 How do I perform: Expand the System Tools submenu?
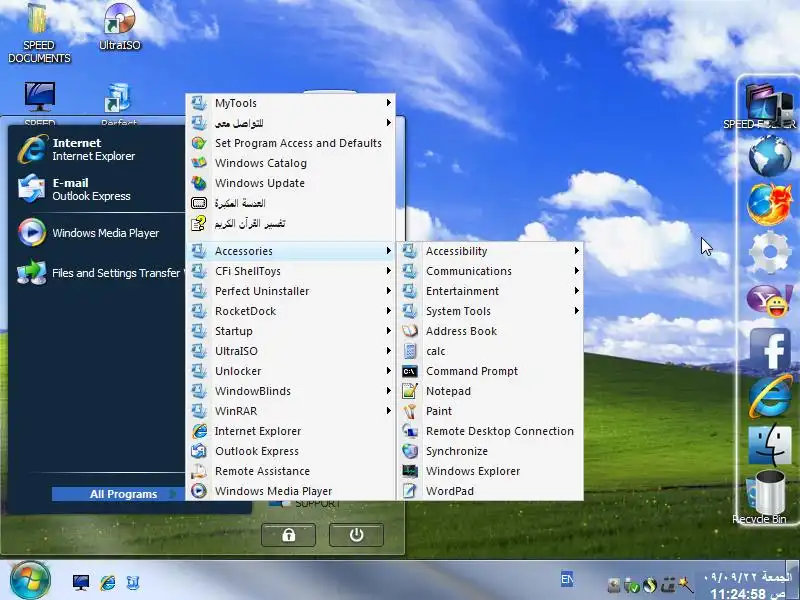click(490, 311)
